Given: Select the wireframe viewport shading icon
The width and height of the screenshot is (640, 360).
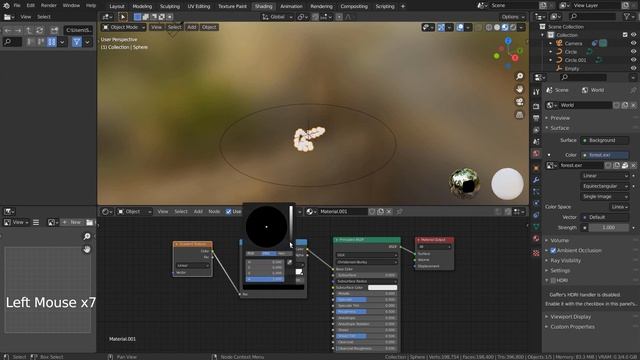Looking at the screenshot, I should [489, 27].
